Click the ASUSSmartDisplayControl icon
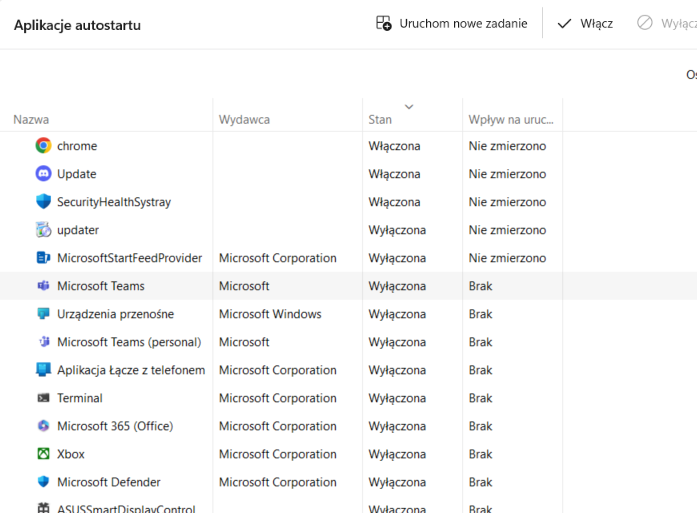This screenshot has height=513, width=697. (x=43, y=508)
